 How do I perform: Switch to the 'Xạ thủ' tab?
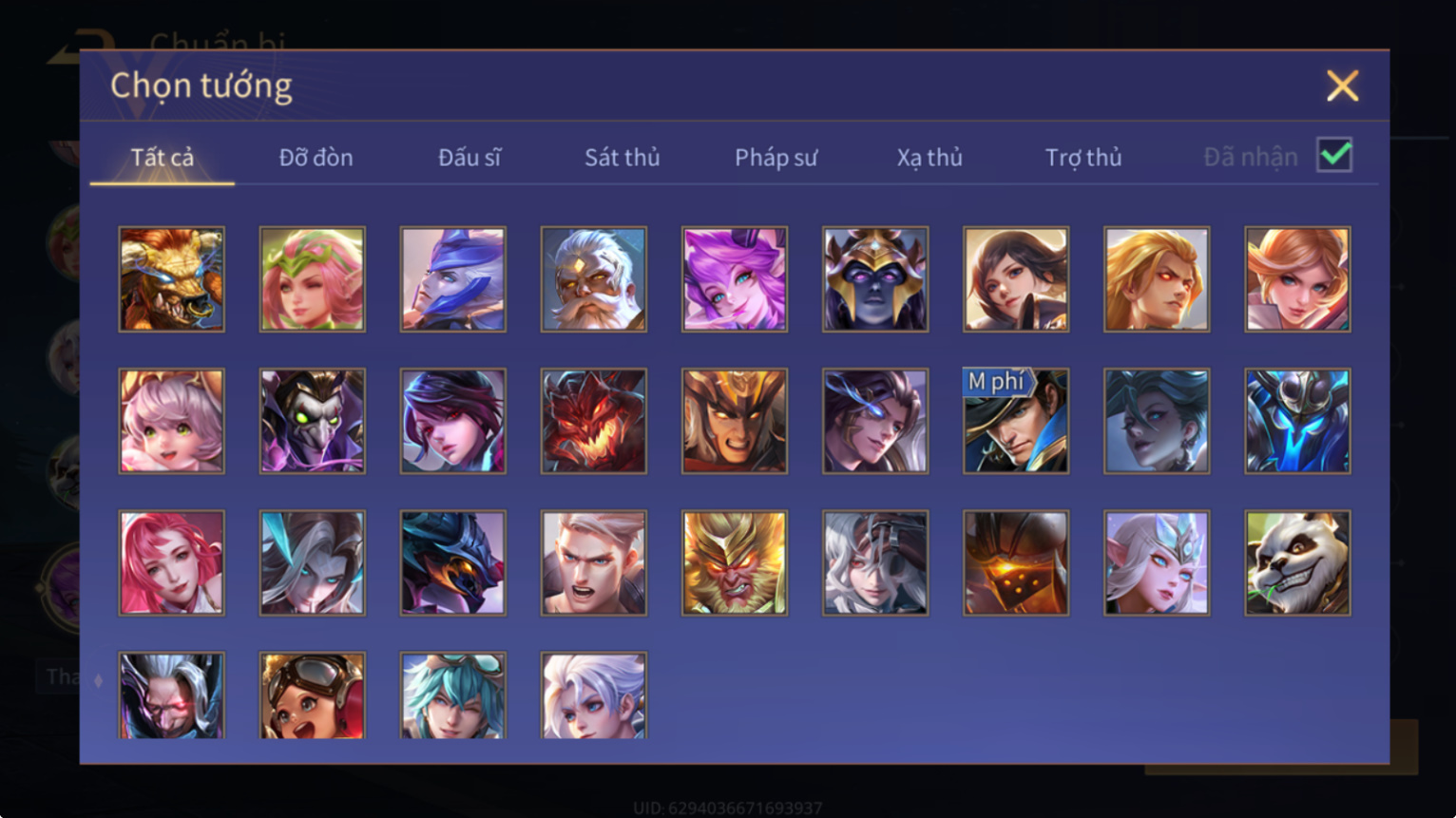929,158
